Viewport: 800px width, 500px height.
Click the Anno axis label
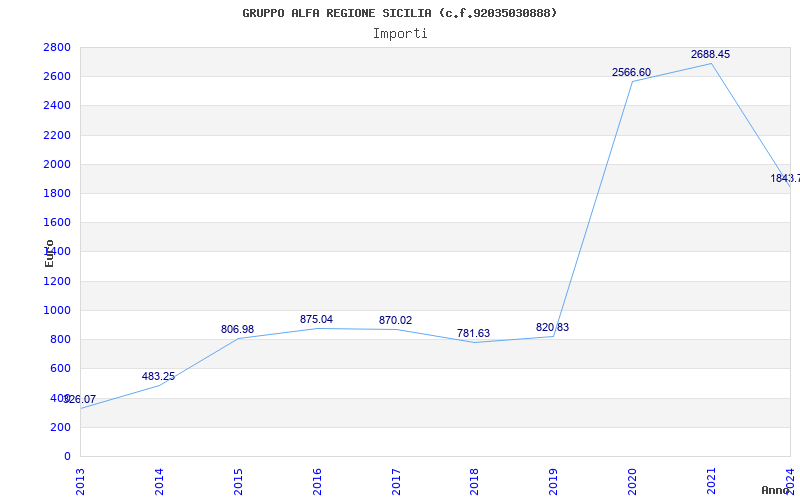pyautogui.click(x=776, y=490)
